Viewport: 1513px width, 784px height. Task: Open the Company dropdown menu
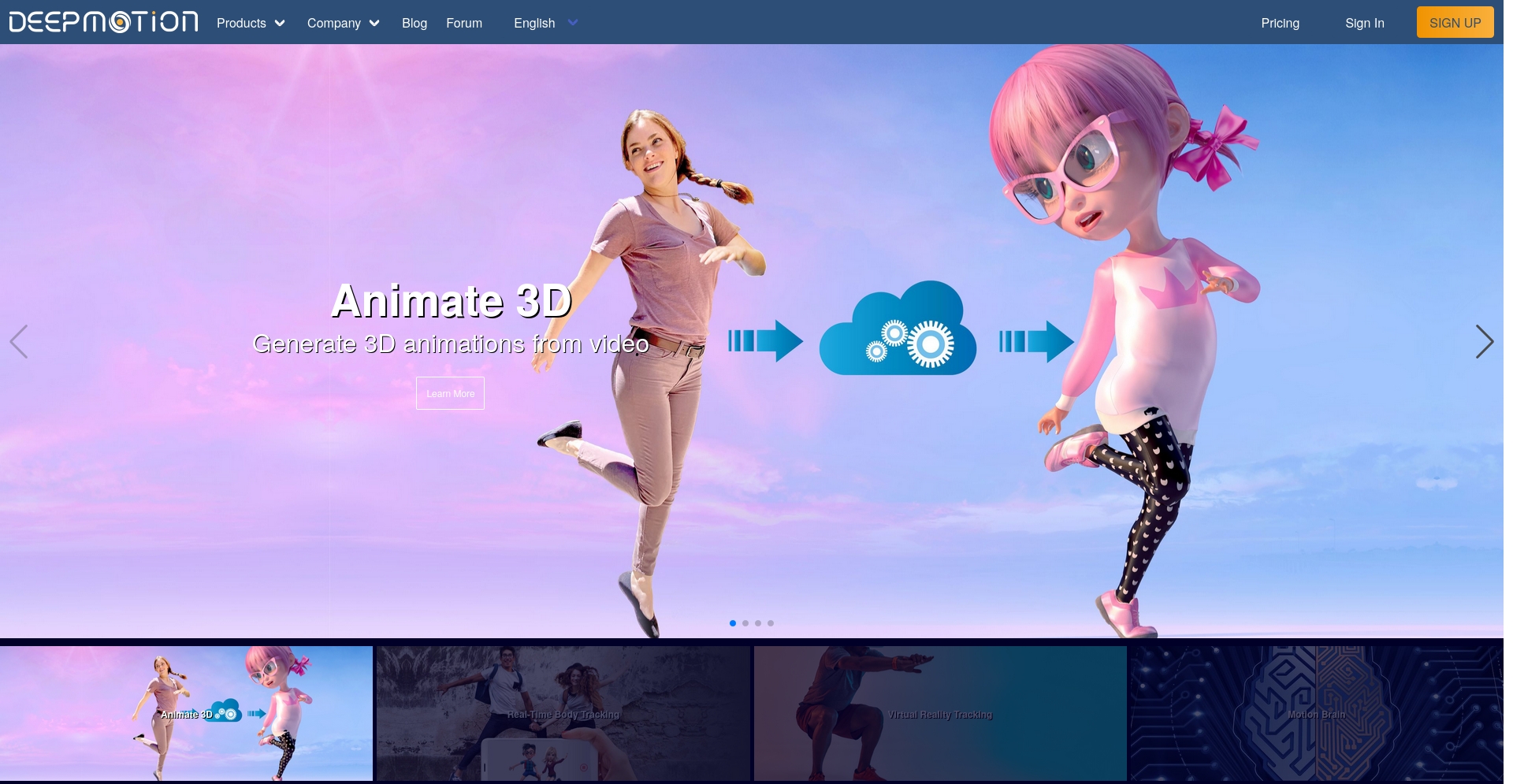344,24
